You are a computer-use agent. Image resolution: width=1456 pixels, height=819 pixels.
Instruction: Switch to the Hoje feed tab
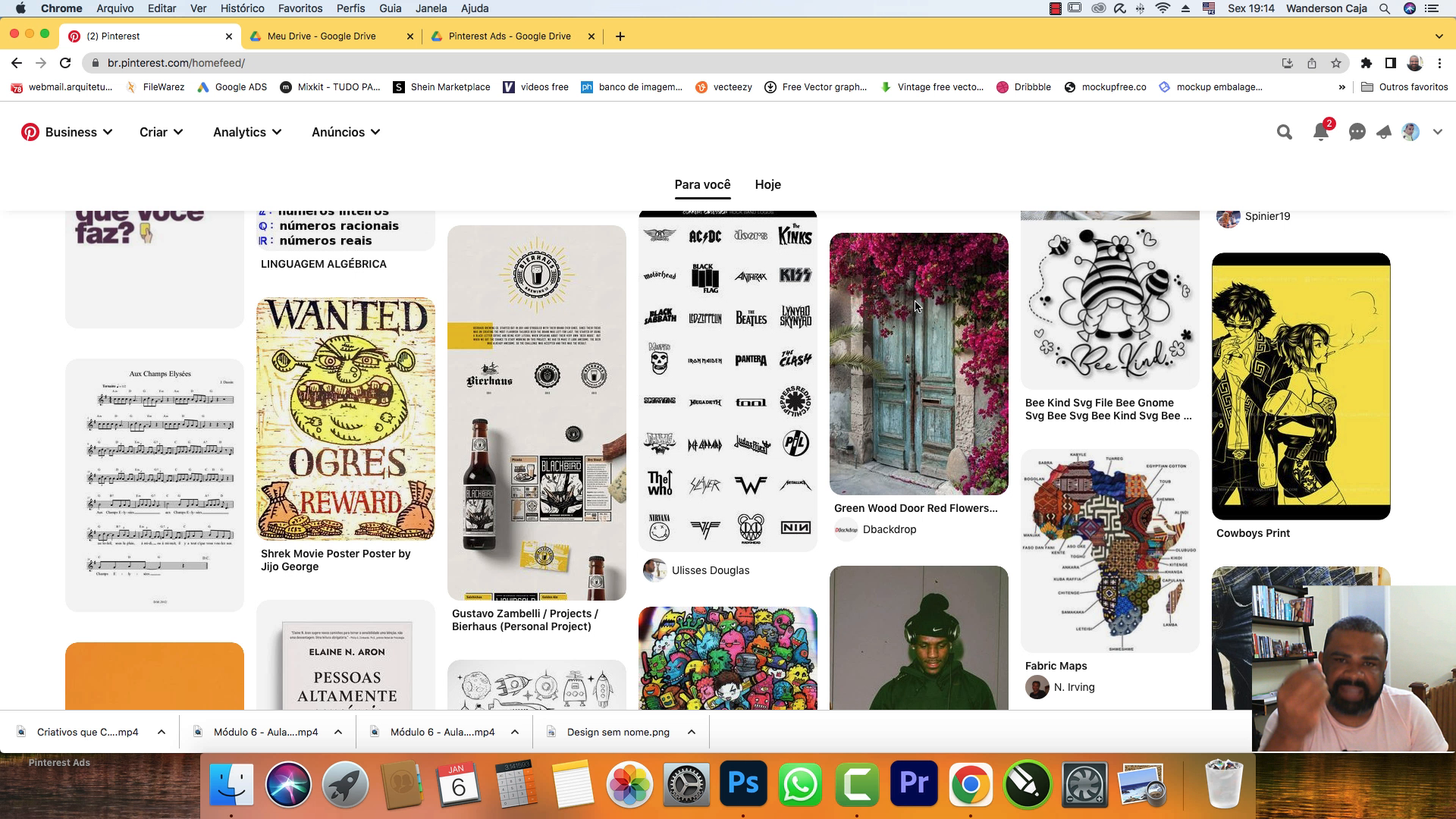coord(768,184)
